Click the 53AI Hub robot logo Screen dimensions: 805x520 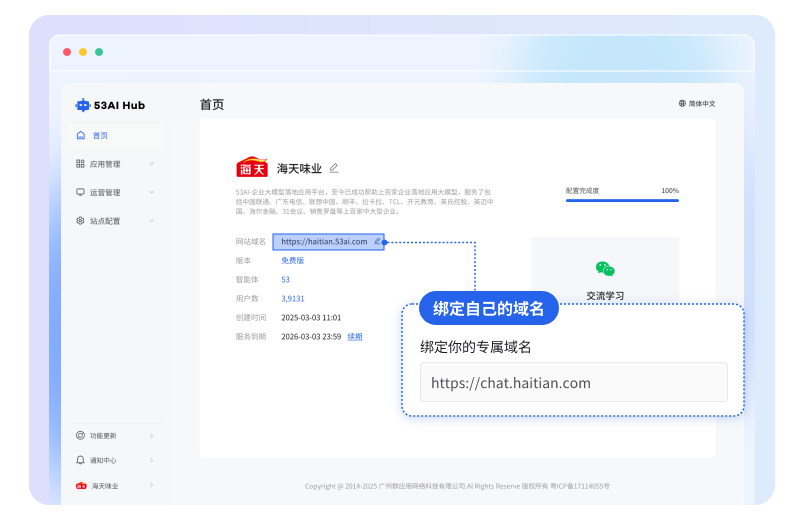tap(82, 105)
